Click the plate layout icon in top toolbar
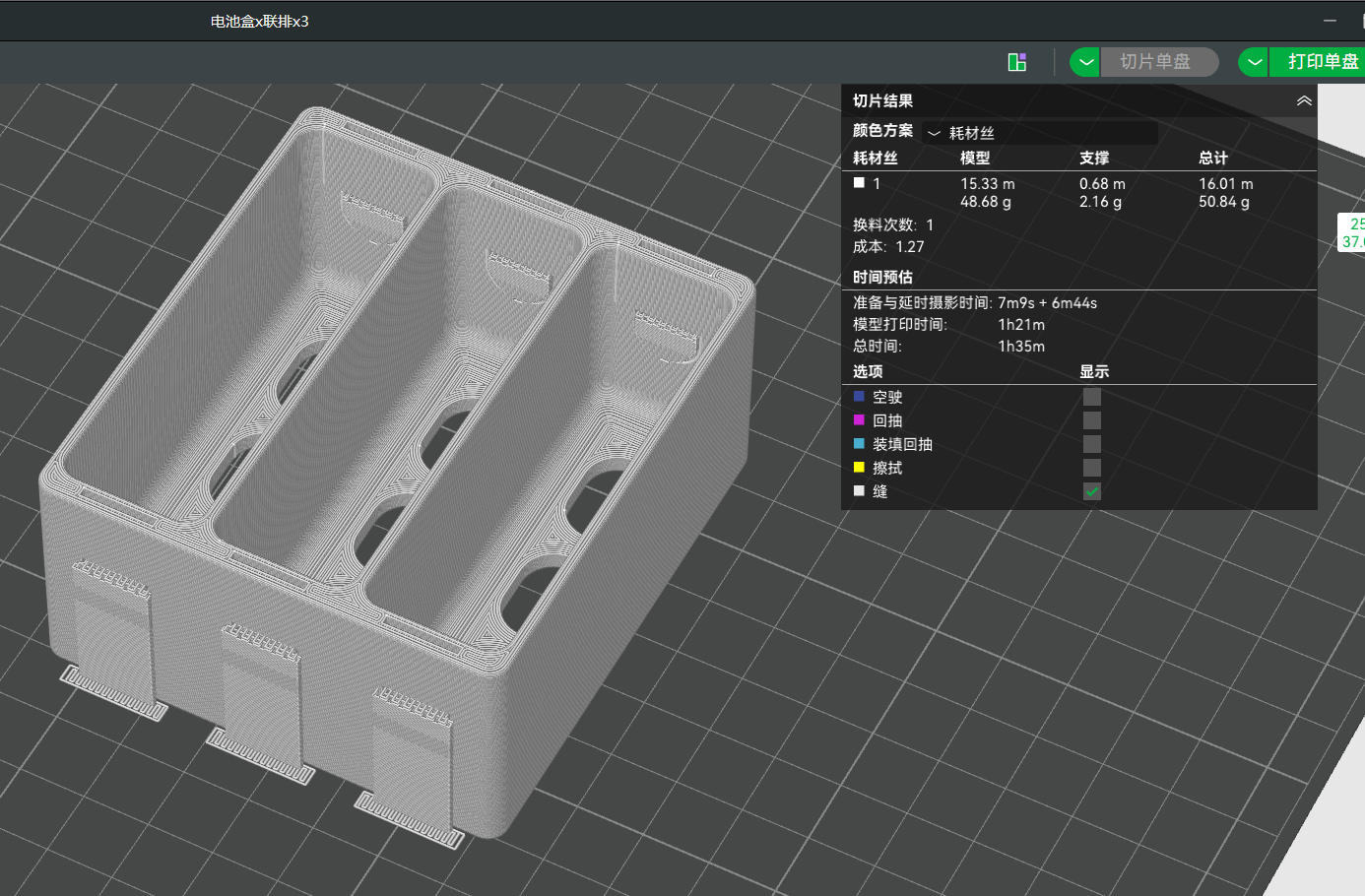1365x896 pixels. (x=1017, y=62)
